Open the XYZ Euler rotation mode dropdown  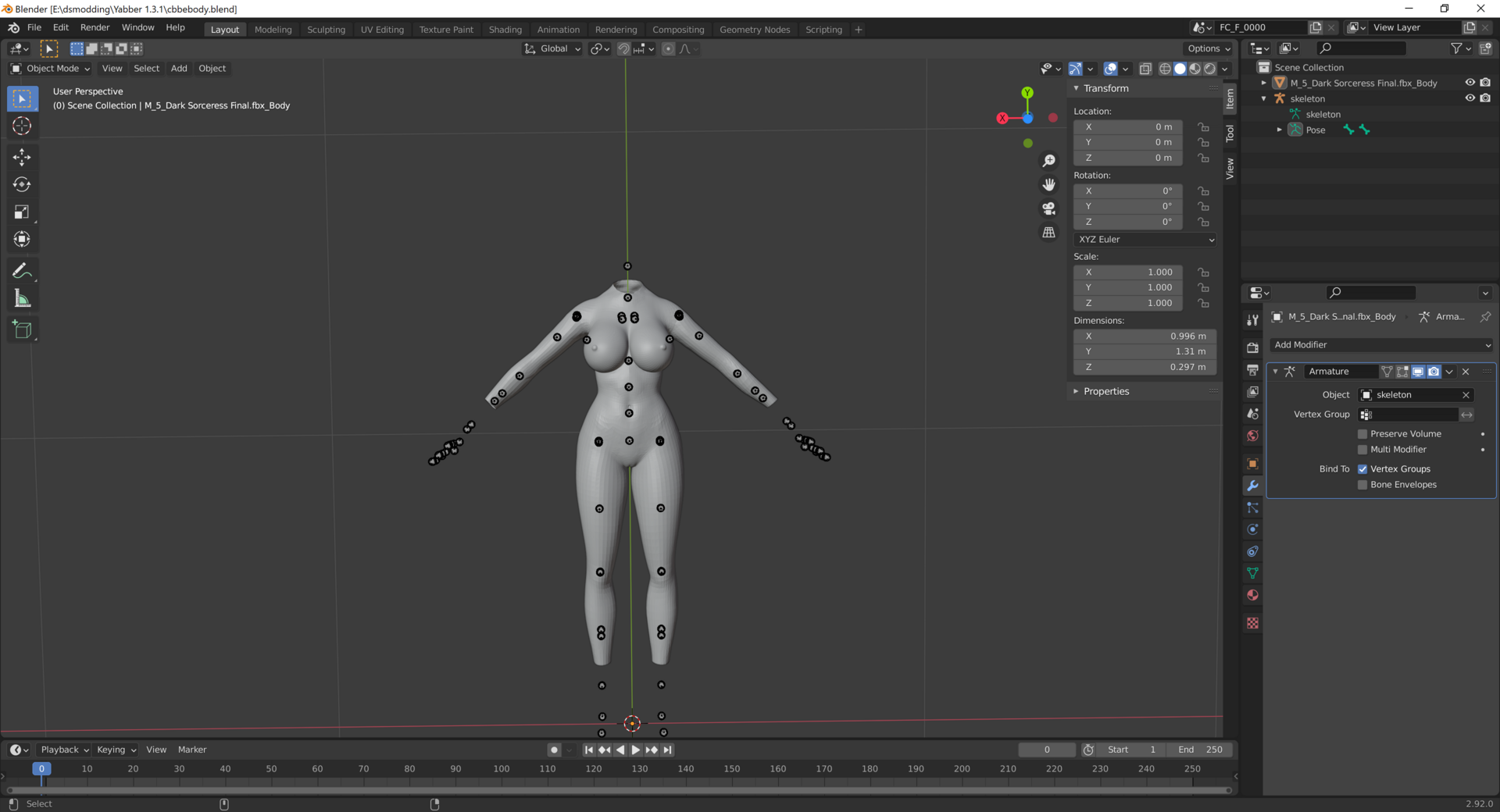coord(1145,240)
